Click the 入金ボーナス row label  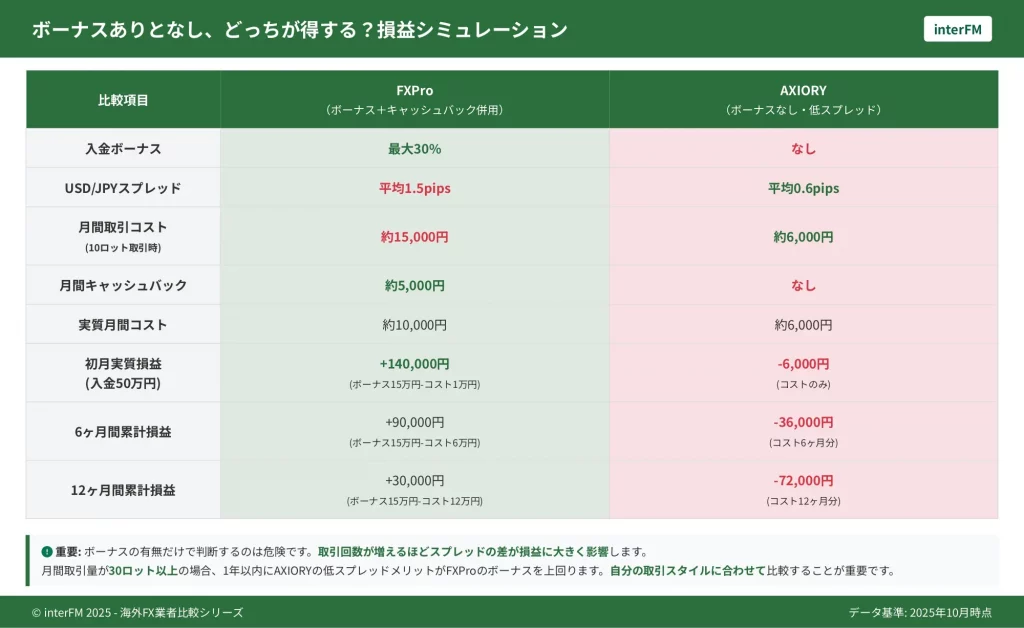click(x=123, y=149)
